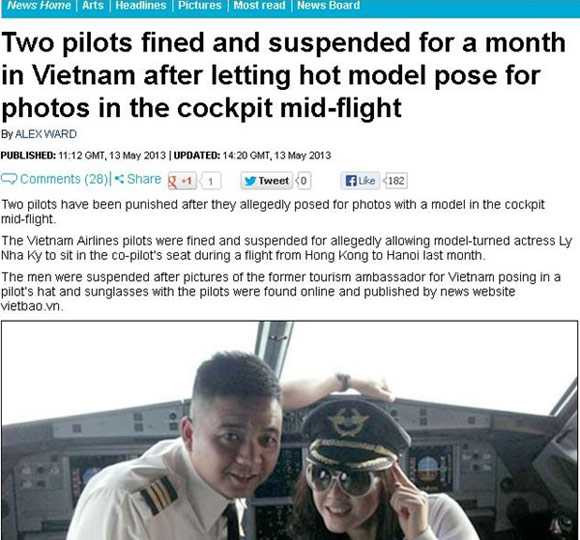
Task: Open the Headlines tab
Action: 141,5
